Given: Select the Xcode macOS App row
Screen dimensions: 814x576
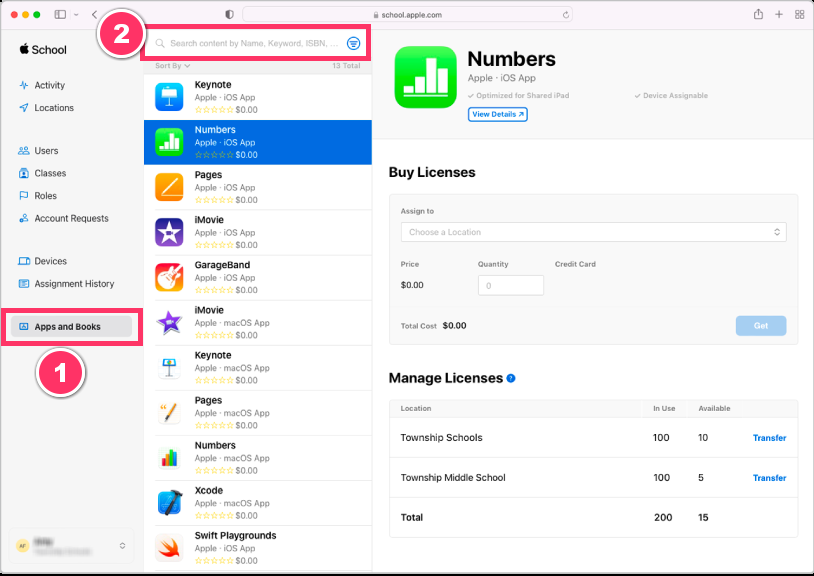Looking at the screenshot, I should [258, 503].
